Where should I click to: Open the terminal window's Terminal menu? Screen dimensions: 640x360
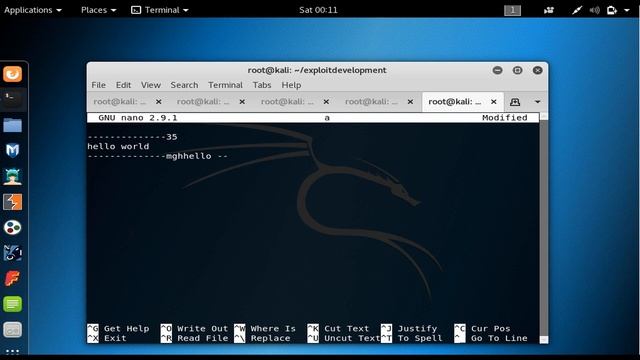pyautogui.click(x=225, y=85)
